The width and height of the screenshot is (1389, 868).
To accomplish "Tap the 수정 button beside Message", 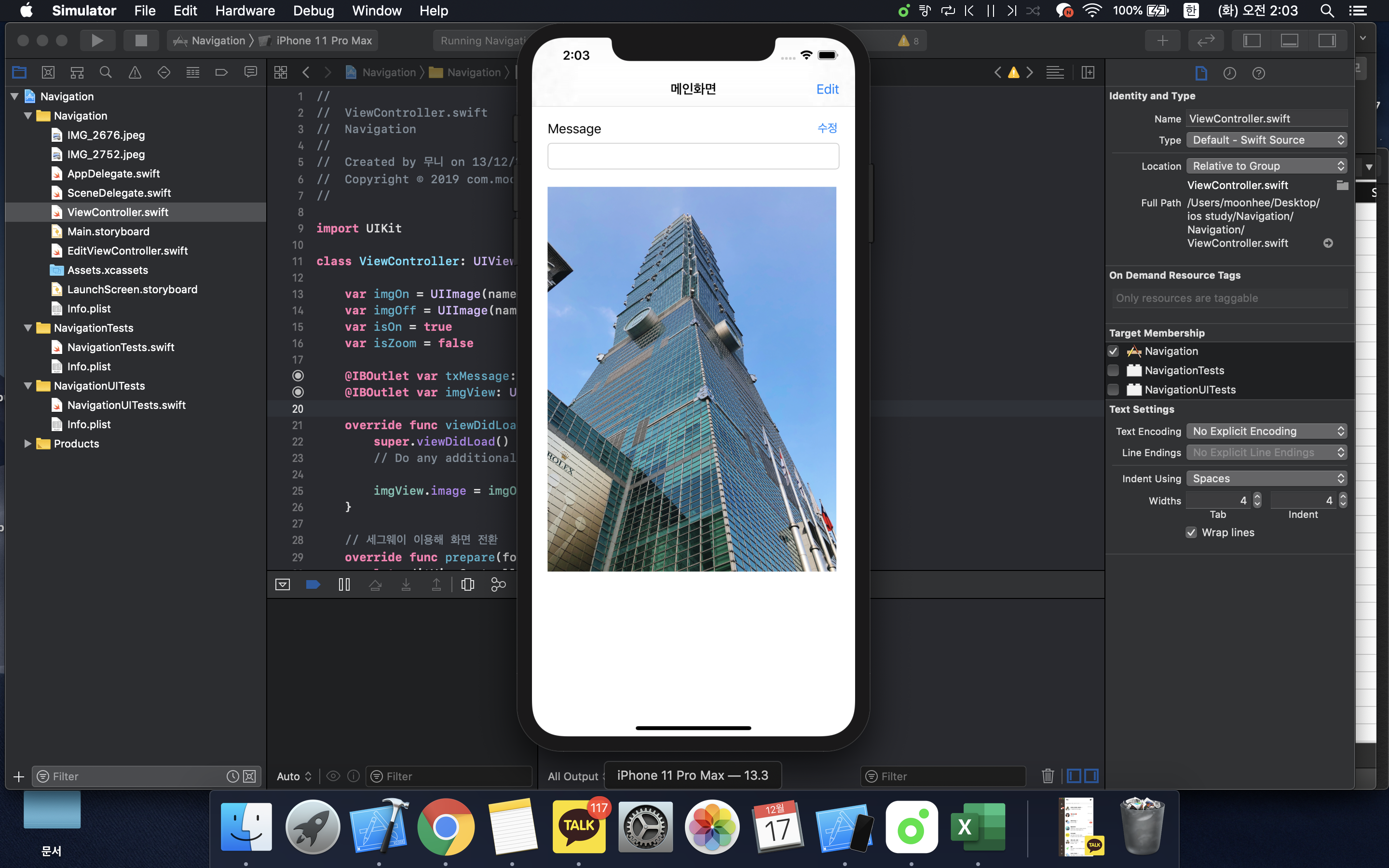I will (827, 128).
